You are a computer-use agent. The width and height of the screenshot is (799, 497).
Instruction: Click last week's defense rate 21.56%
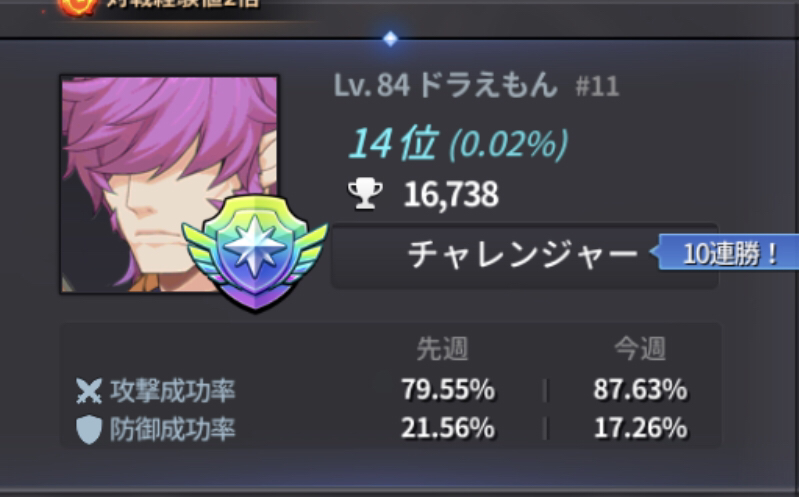448,428
